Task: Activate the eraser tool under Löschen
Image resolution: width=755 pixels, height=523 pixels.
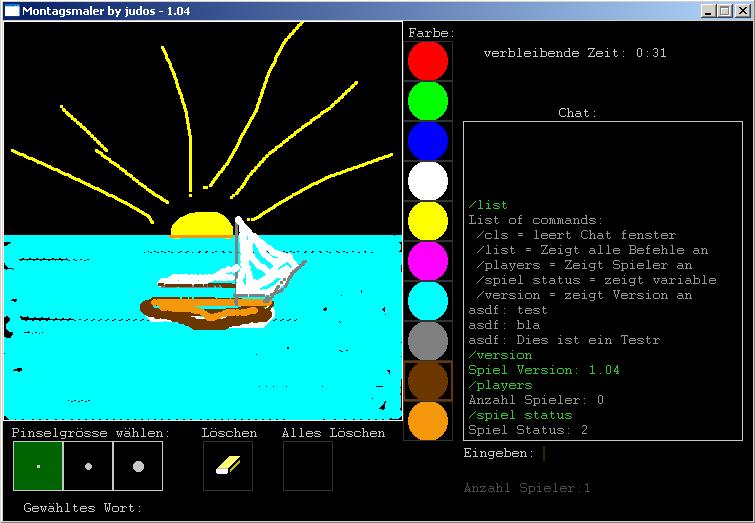Action: click(x=228, y=466)
